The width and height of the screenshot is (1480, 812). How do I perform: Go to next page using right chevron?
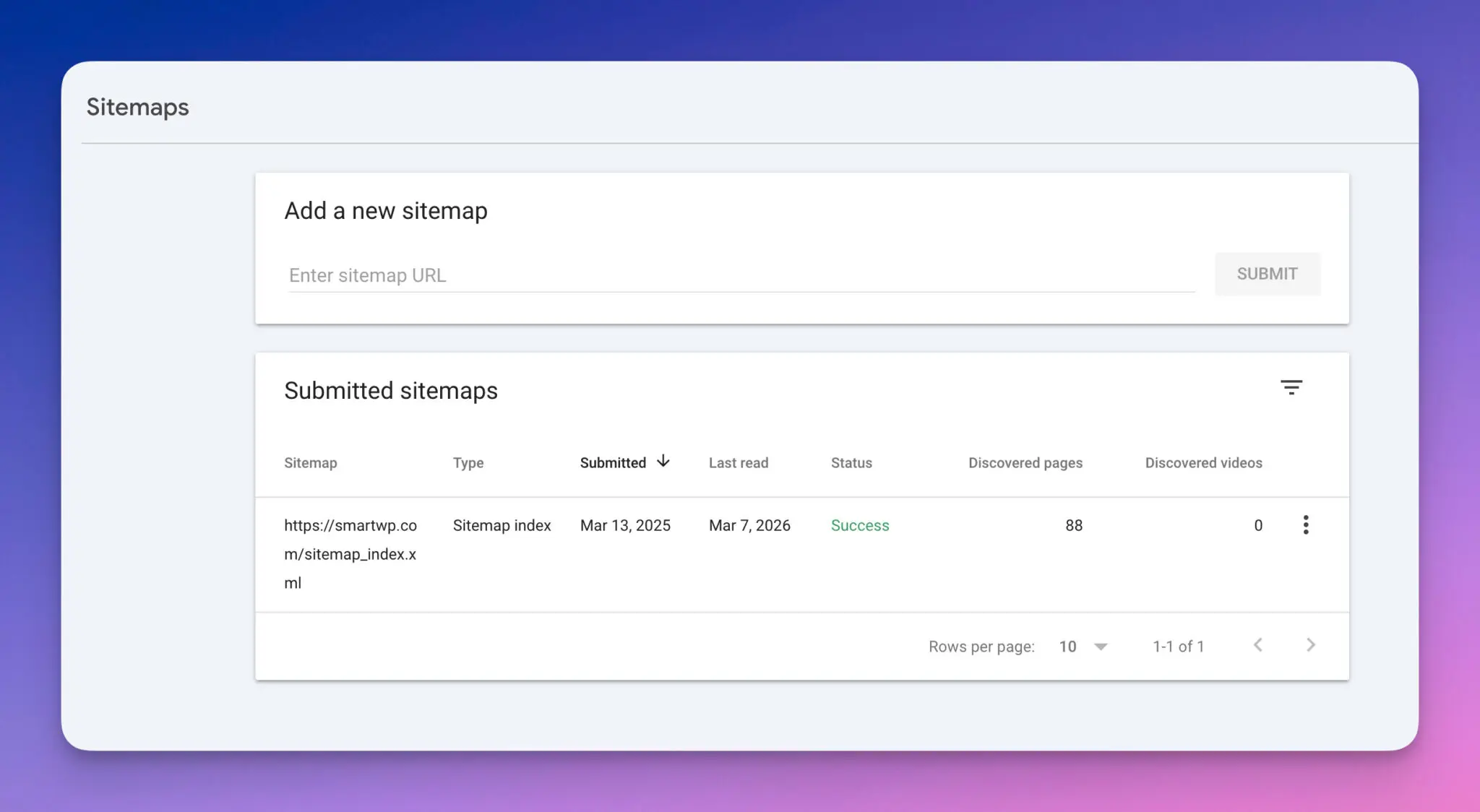coord(1310,645)
